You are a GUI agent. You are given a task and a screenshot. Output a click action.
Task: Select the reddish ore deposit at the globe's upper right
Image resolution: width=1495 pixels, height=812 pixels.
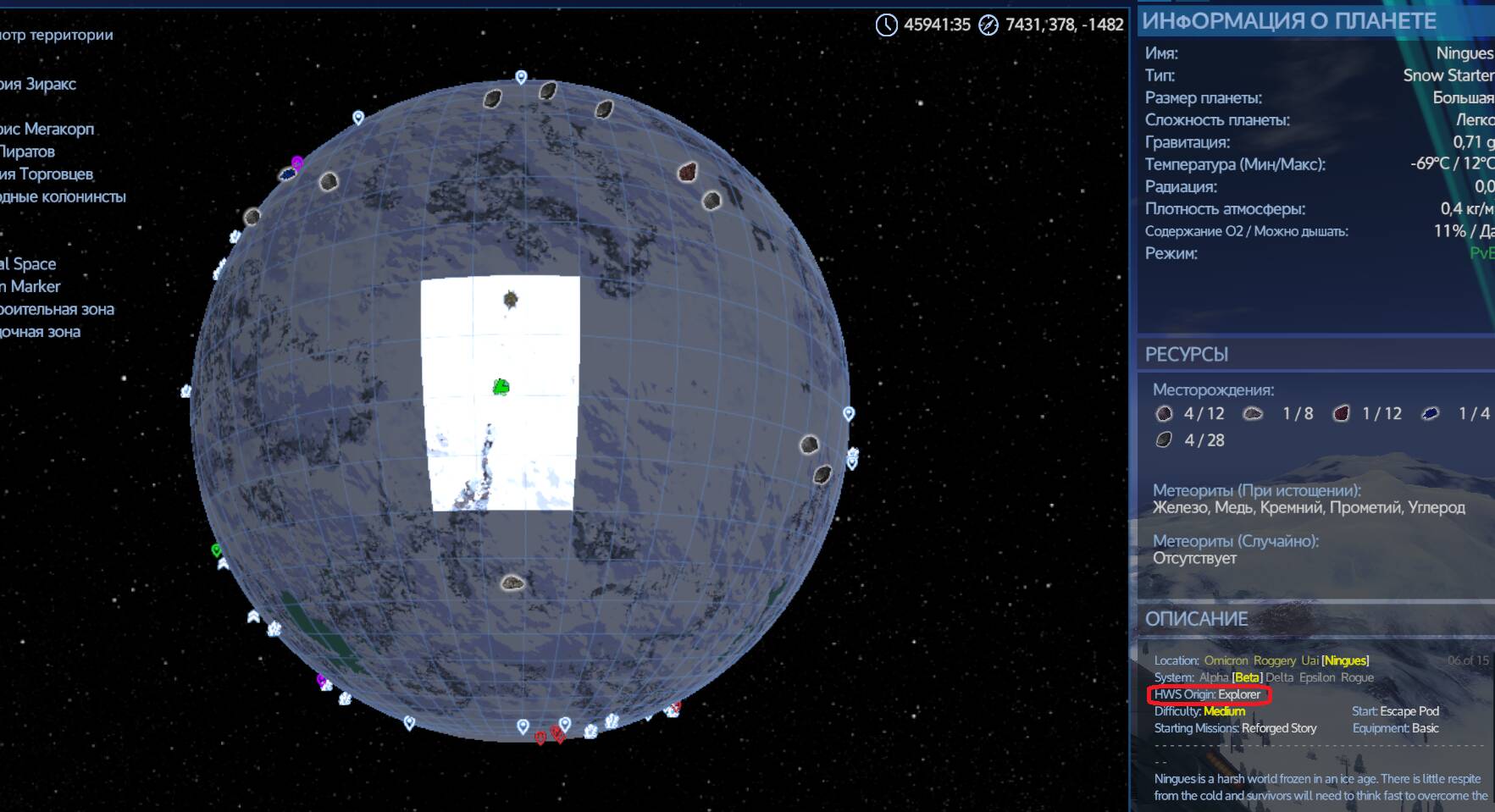pyautogui.click(x=687, y=173)
